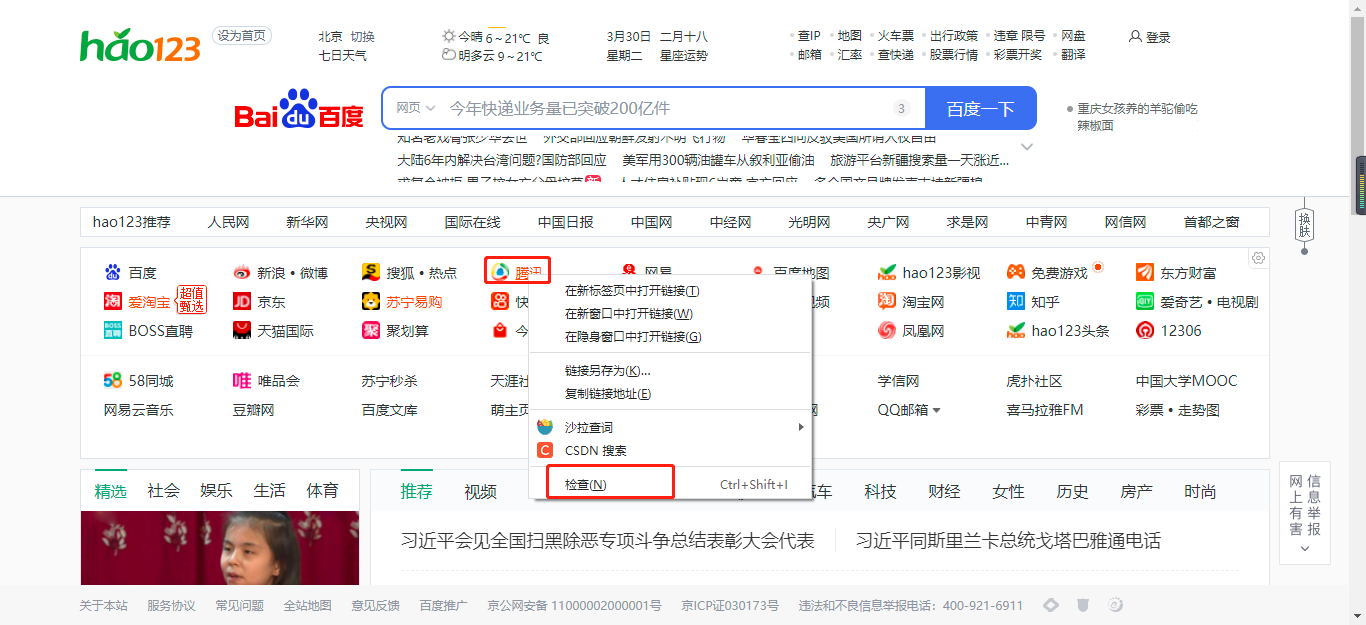Open the 新浪 Weibo icon

(x=241, y=272)
